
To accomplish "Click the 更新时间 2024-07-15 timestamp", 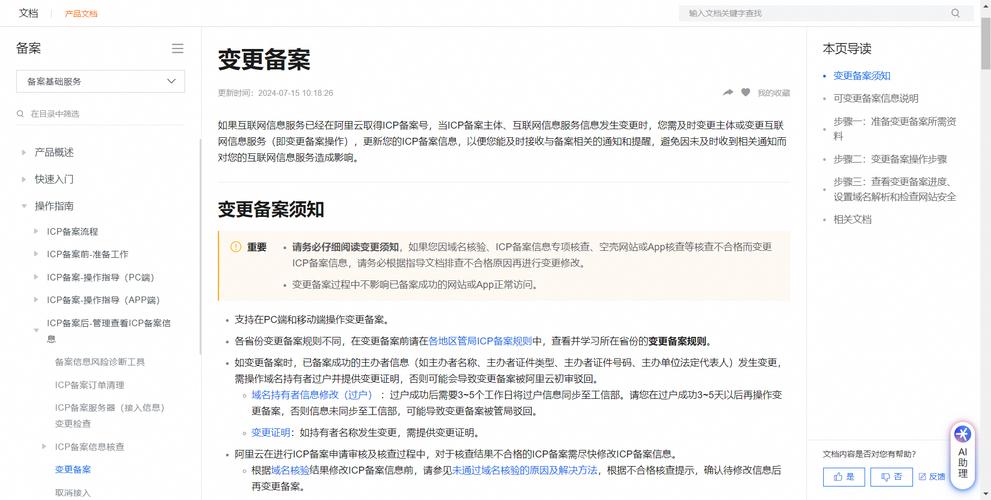I will 276,93.
